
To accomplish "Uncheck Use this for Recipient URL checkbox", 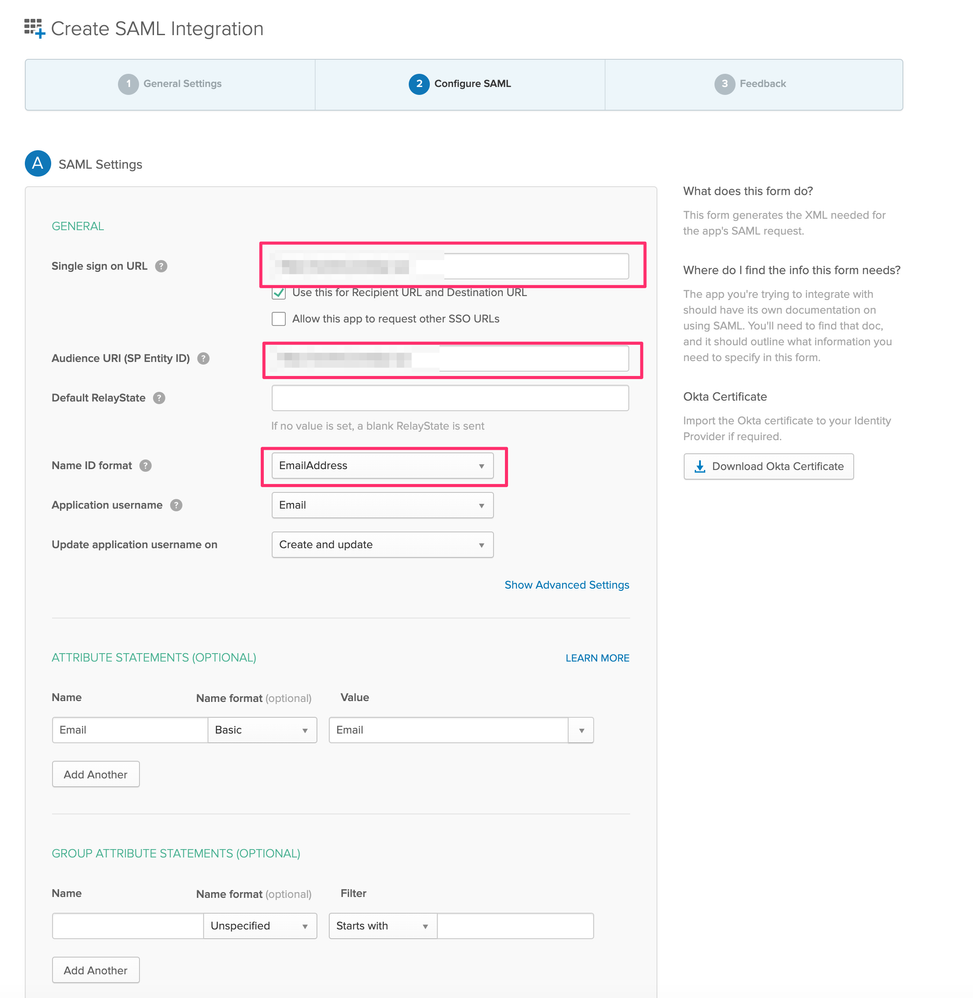I will click(279, 293).
